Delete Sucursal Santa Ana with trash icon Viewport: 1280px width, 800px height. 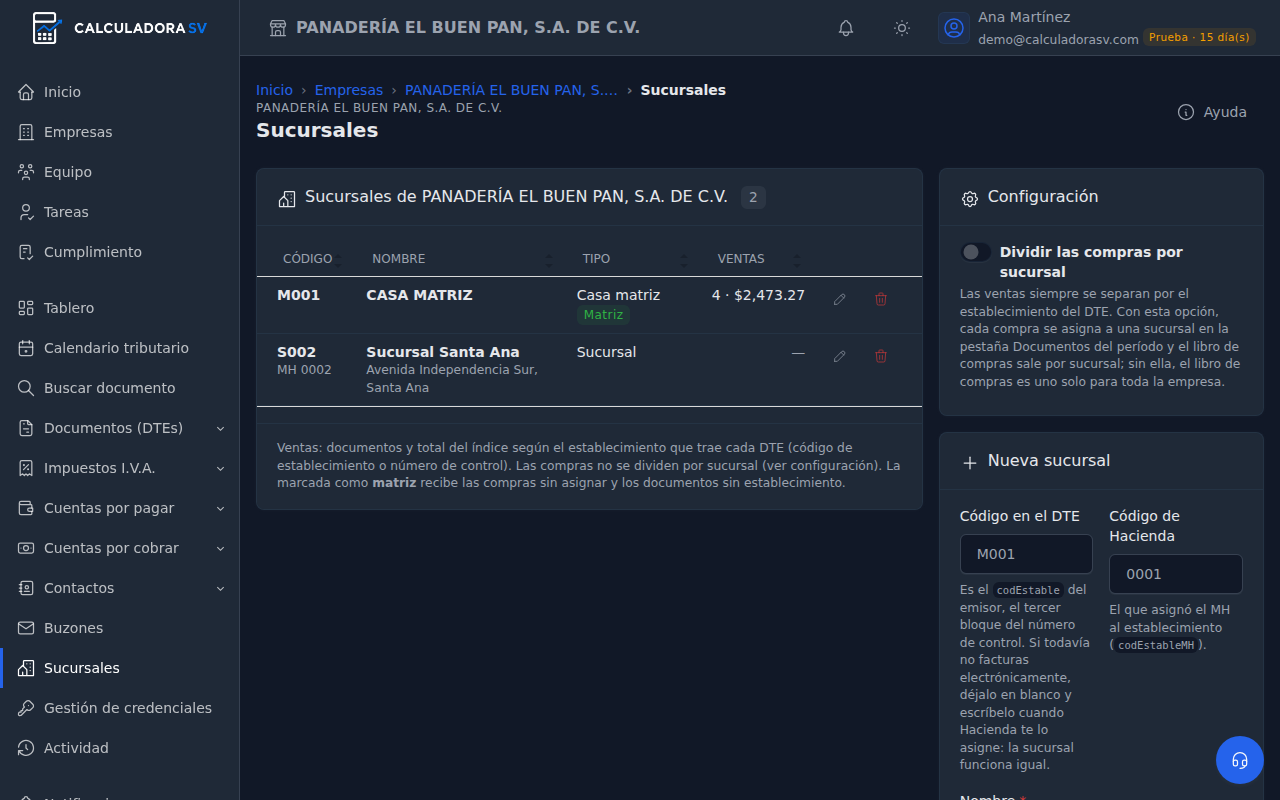pyautogui.click(x=881, y=356)
